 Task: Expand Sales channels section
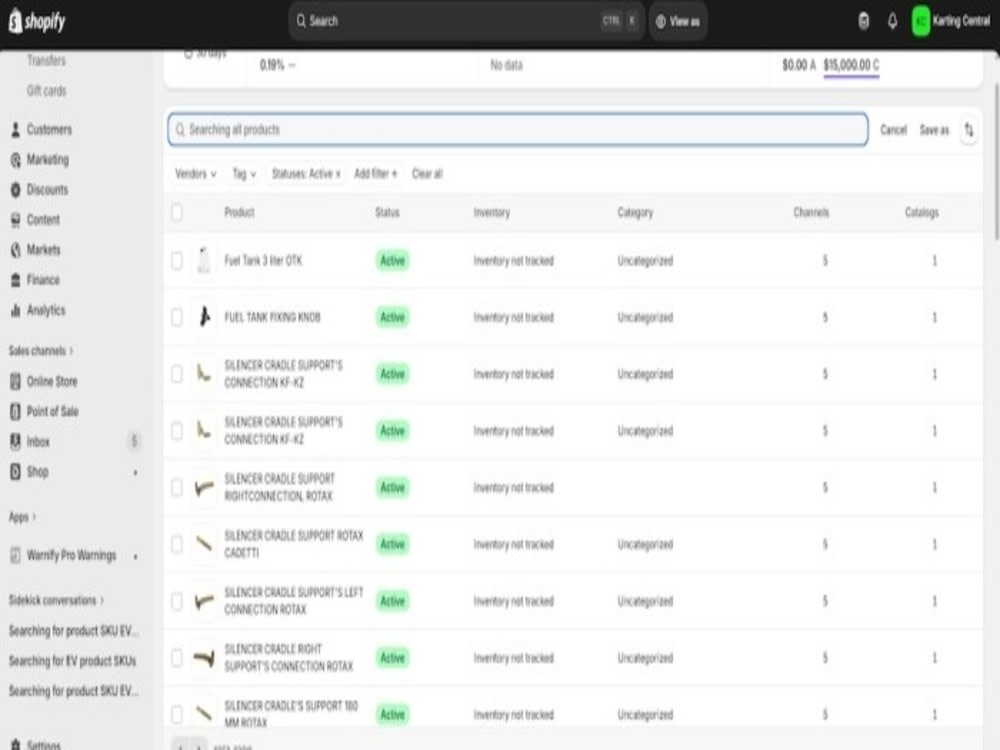(41, 351)
